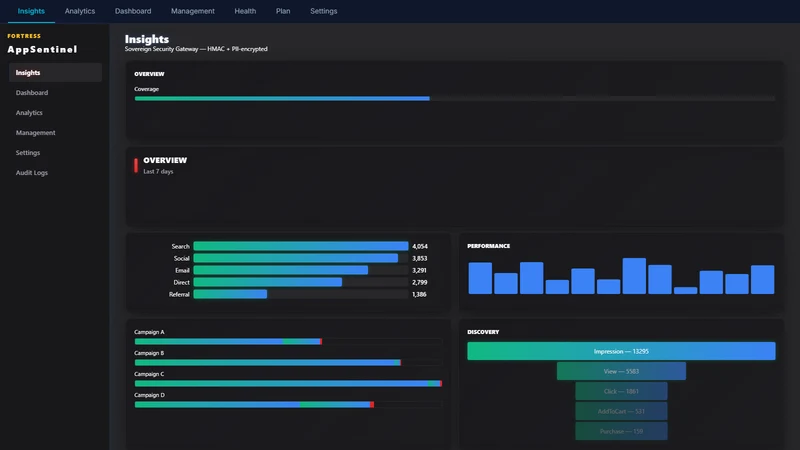800x450 pixels.
Task: Click the FORTRESS brand label
Action: coord(24,36)
